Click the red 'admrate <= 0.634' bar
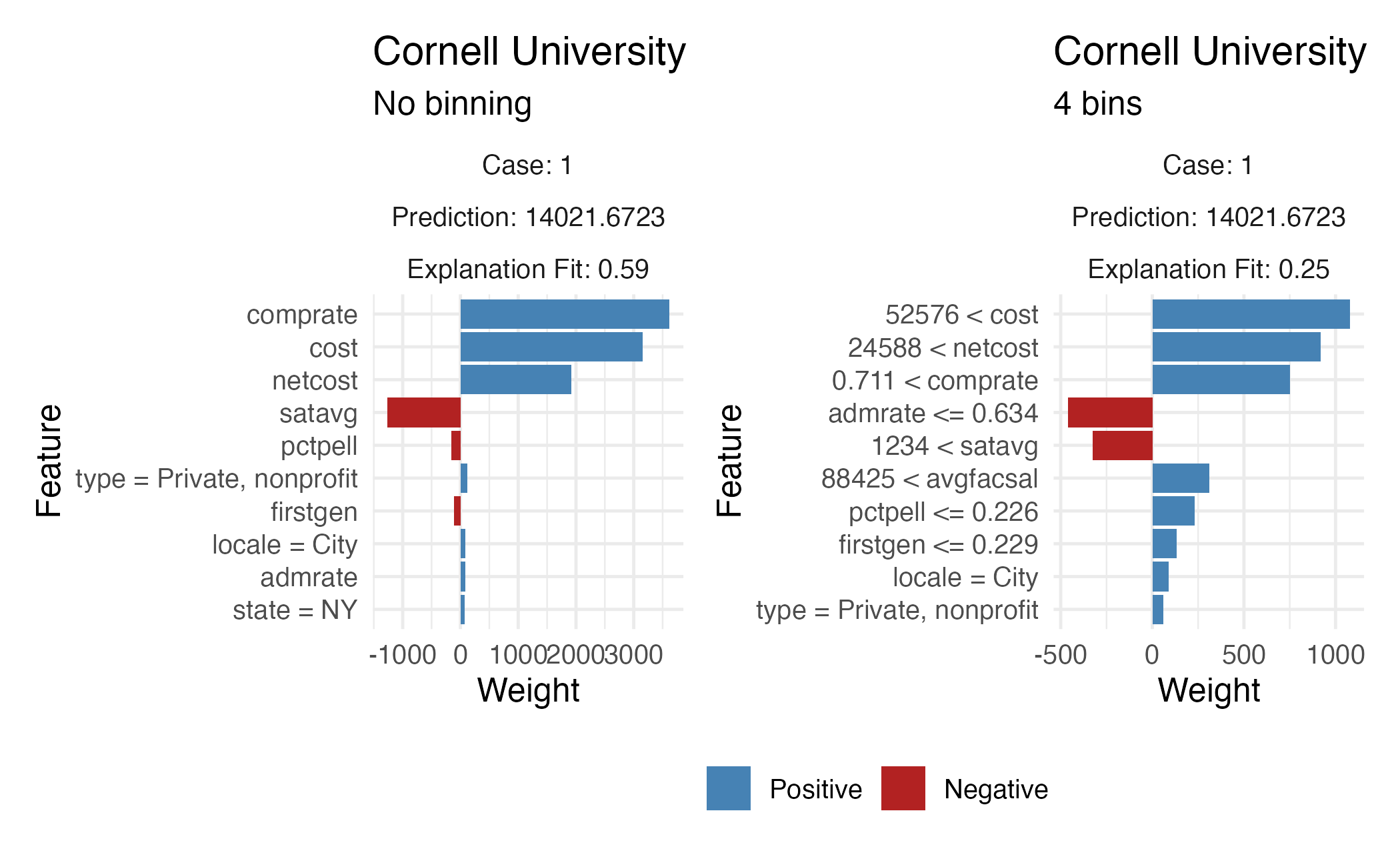Viewport: 1400px width, 865px height. point(1110,412)
